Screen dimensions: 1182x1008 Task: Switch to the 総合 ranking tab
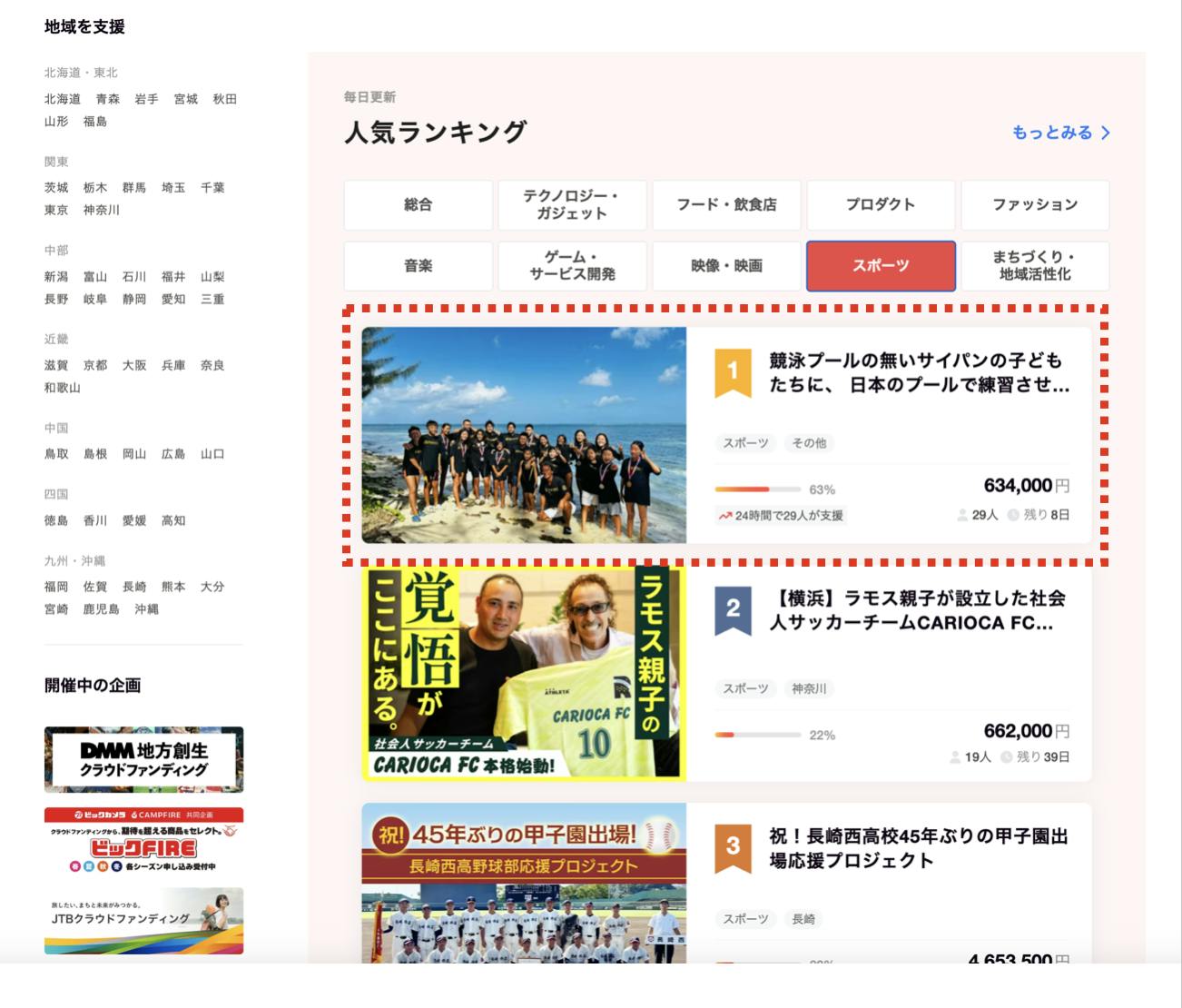pyautogui.click(x=418, y=204)
